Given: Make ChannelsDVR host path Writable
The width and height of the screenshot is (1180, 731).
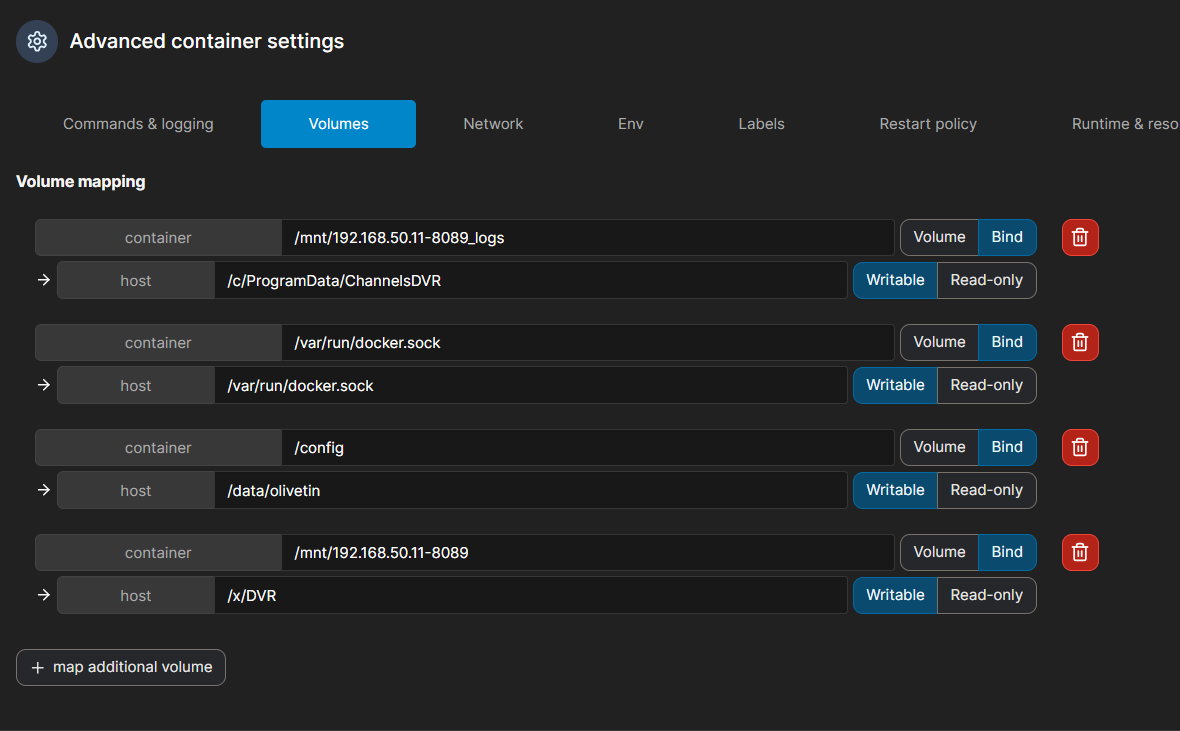Looking at the screenshot, I should (x=895, y=280).
